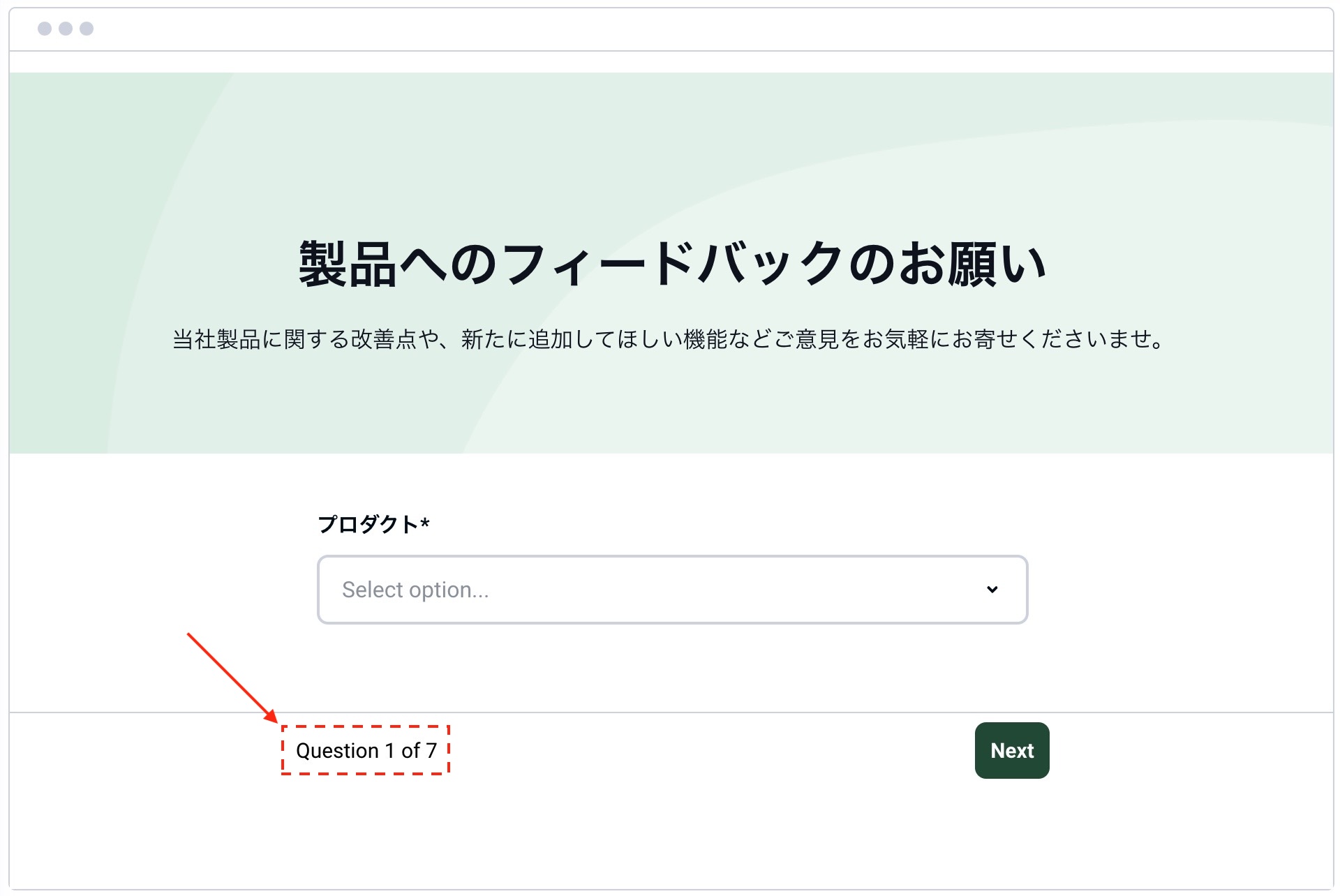
Task: Click the "Question 1 of 7" progress text
Action: pos(366,751)
